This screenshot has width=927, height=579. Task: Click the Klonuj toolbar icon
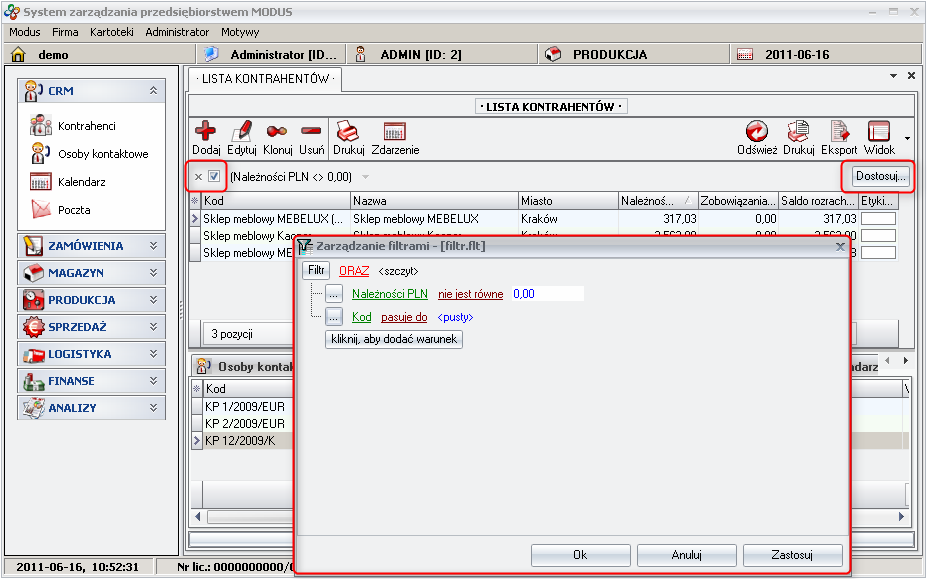tap(277, 132)
